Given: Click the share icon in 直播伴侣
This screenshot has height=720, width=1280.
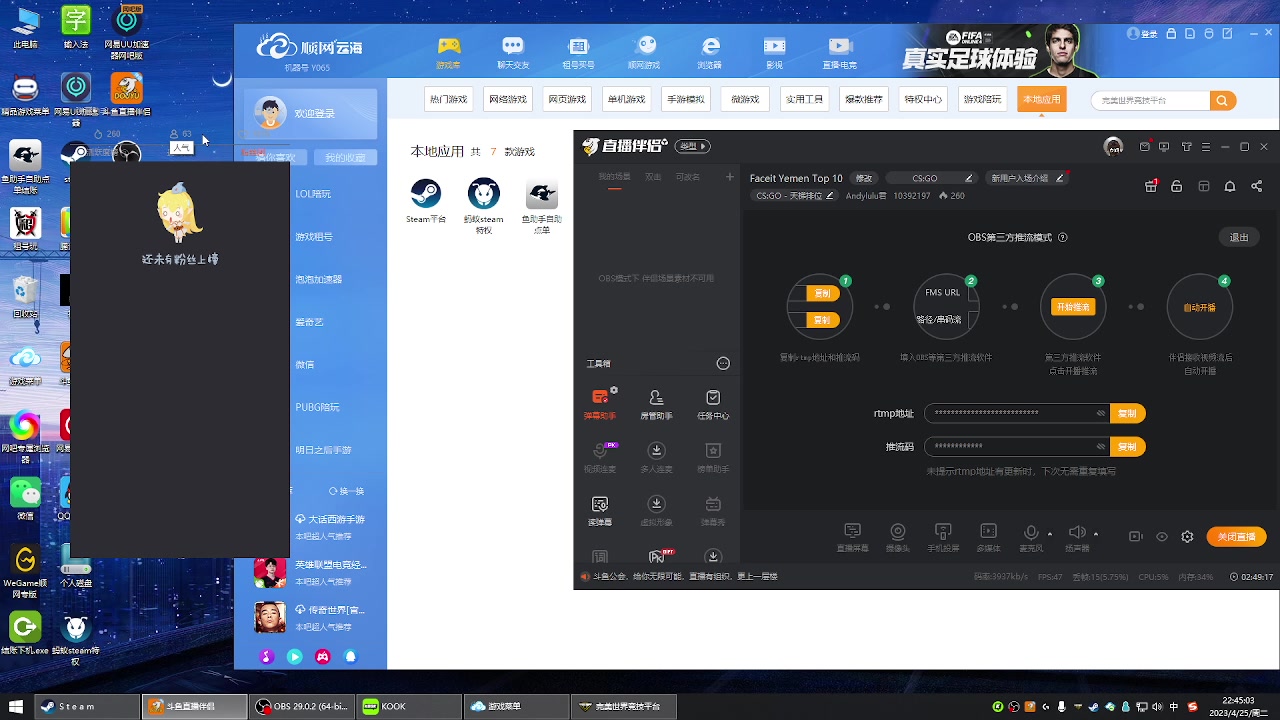Looking at the screenshot, I should coord(1257,186).
